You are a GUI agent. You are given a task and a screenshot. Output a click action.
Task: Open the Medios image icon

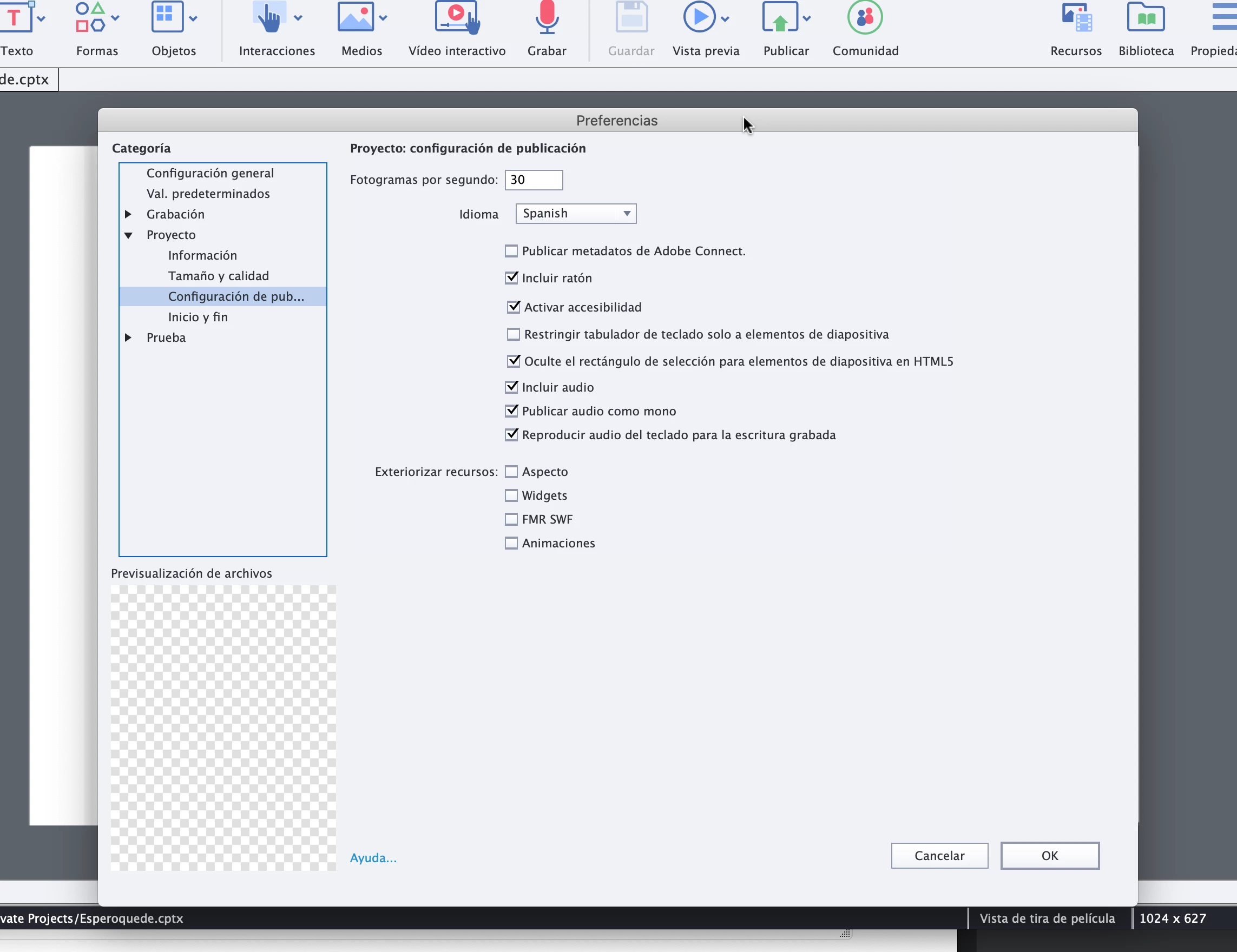[x=355, y=17]
